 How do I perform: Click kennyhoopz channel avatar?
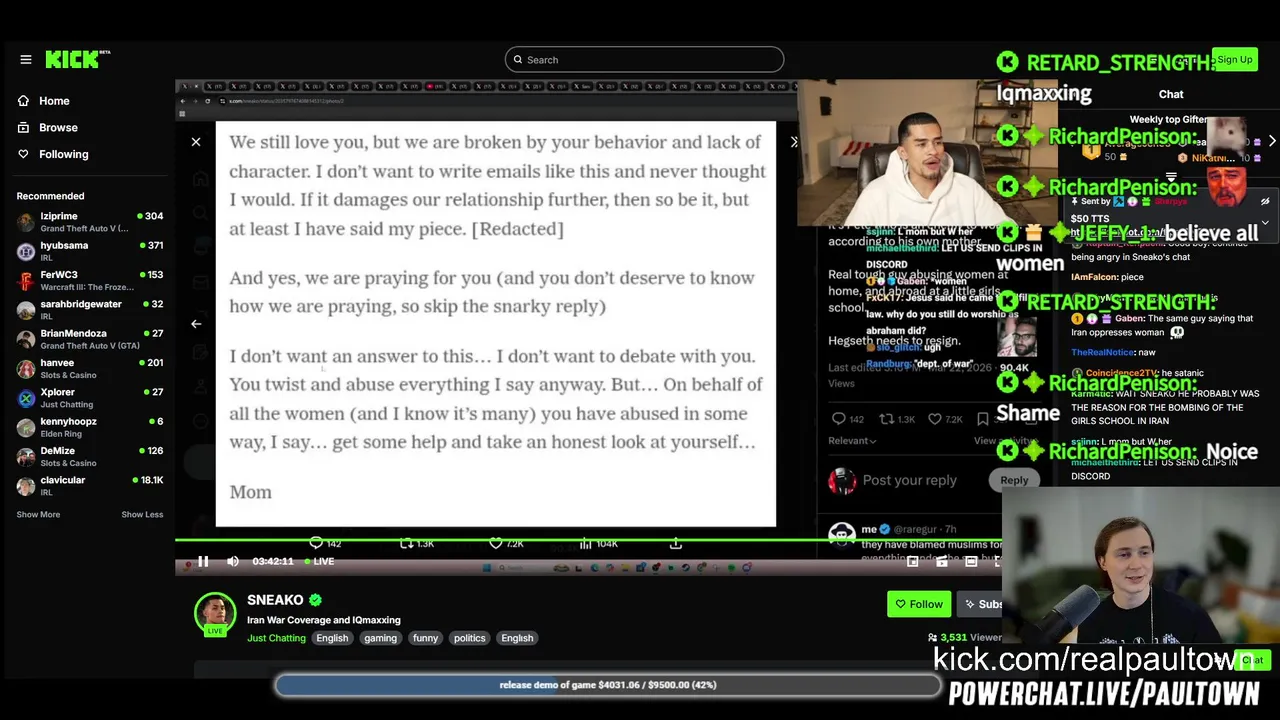tap(26, 427)
